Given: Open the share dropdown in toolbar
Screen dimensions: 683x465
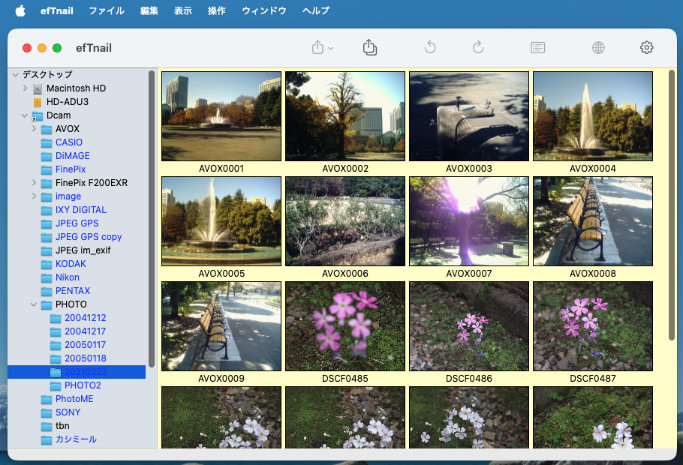Looking at the screenshot, I should coord(322,47).
